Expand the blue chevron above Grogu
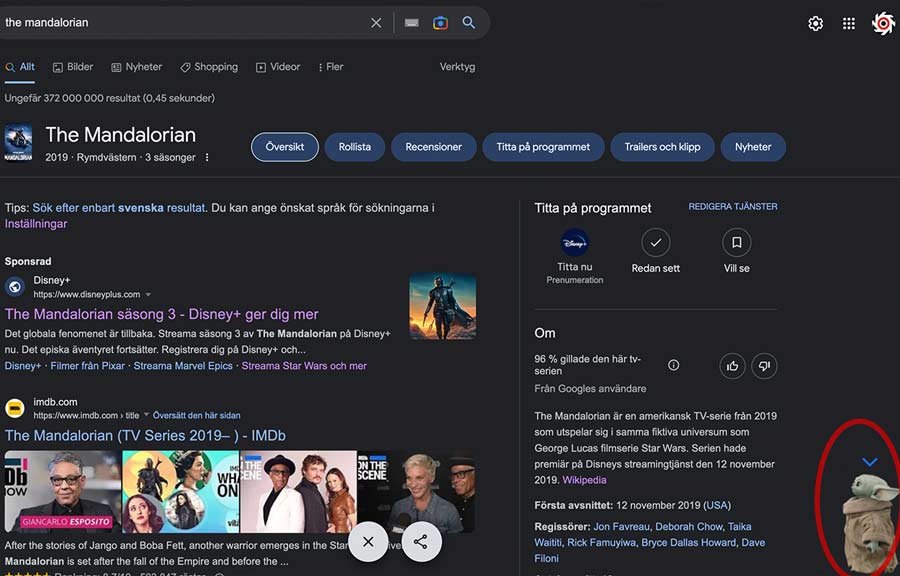This screenshot has height=576, width=900. tap(869, 462)
